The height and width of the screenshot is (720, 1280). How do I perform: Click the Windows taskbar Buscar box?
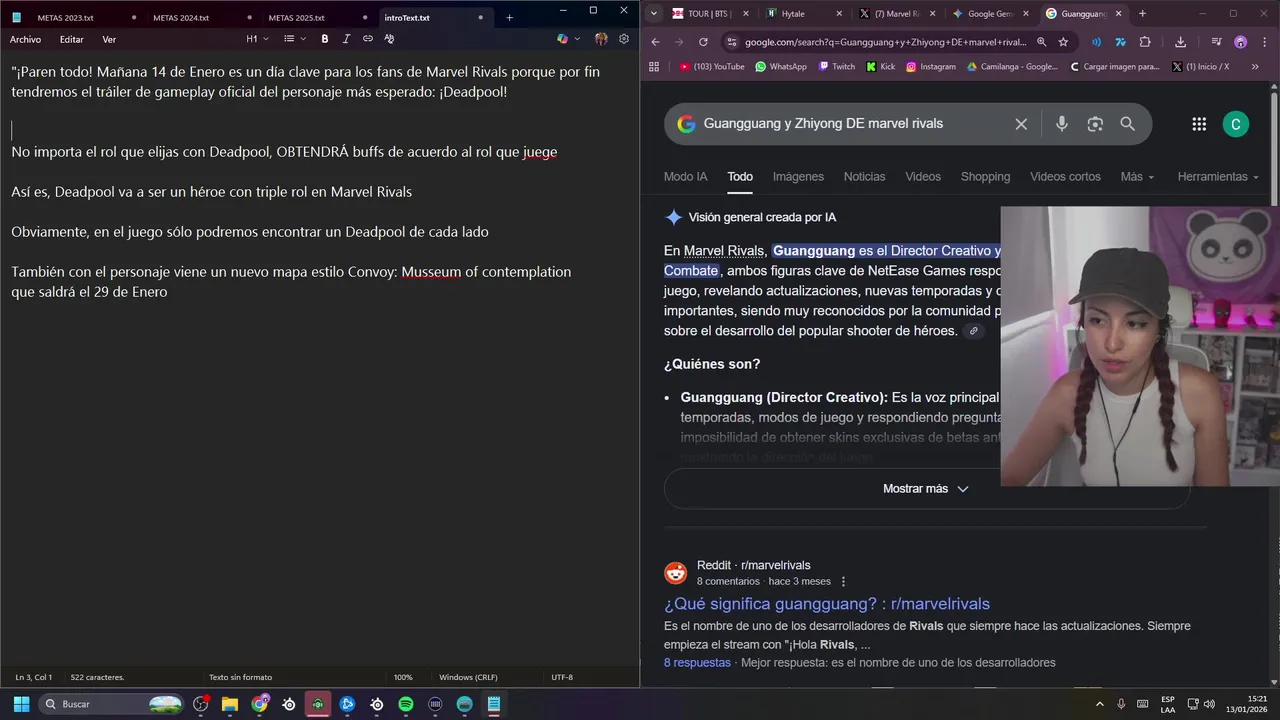click(x=112, y=704)
